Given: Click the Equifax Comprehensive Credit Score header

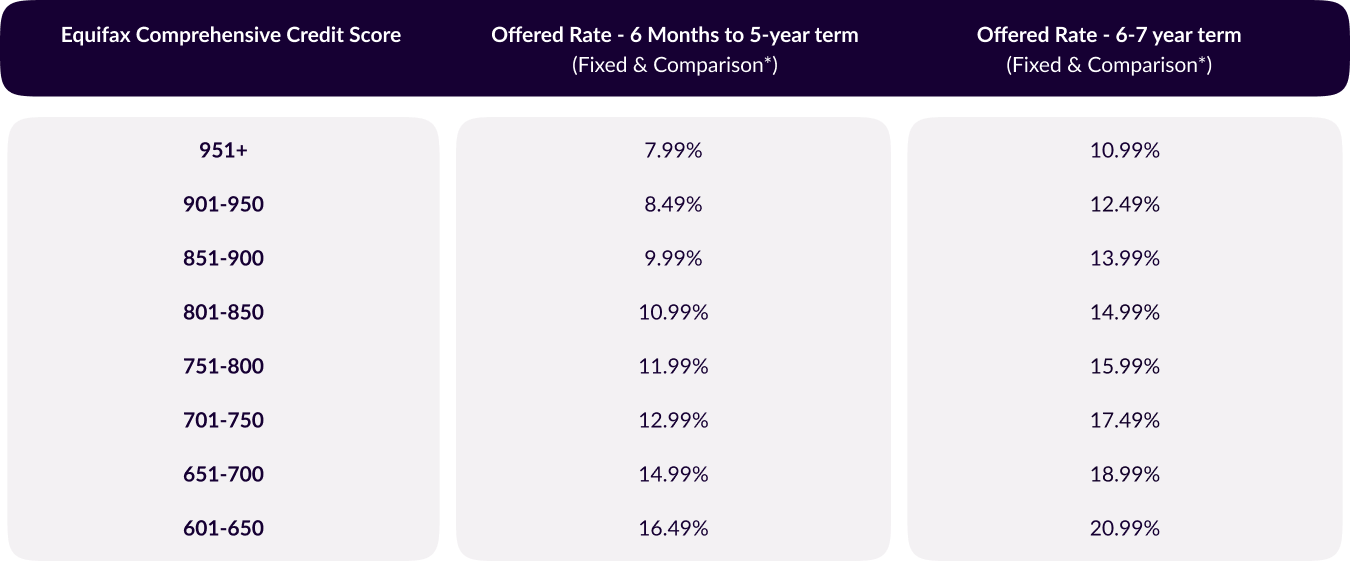Looking at the screenshot, I should pyautogui.click(x=231, y=36).
